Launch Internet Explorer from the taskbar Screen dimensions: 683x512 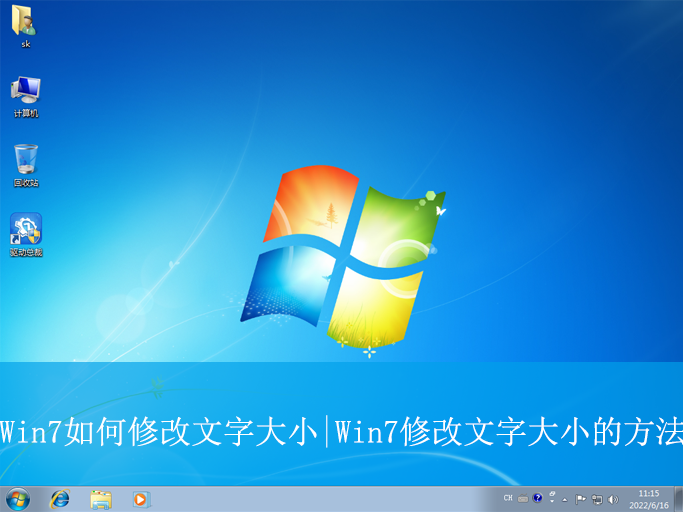pyautogui.click(x=60, y=498)
